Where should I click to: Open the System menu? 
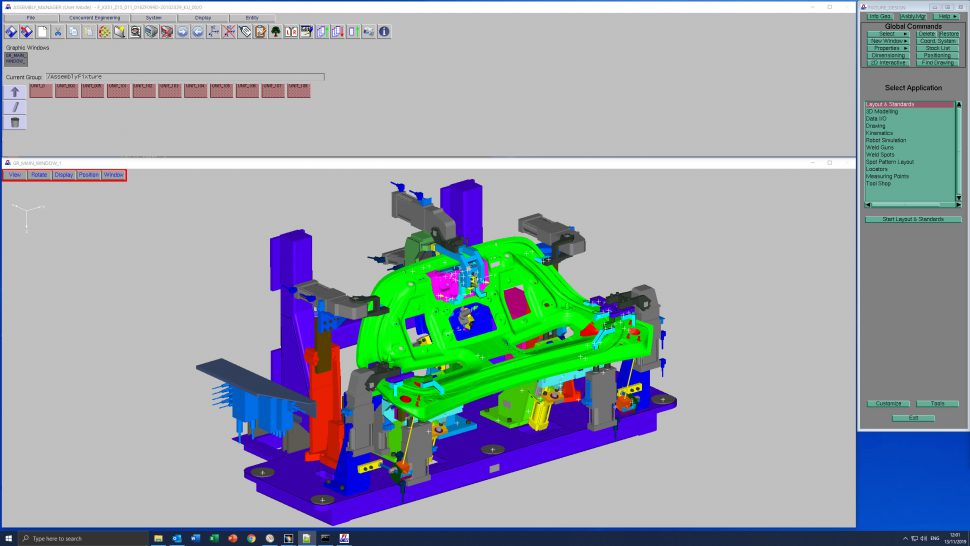click(x=153, y=18)
